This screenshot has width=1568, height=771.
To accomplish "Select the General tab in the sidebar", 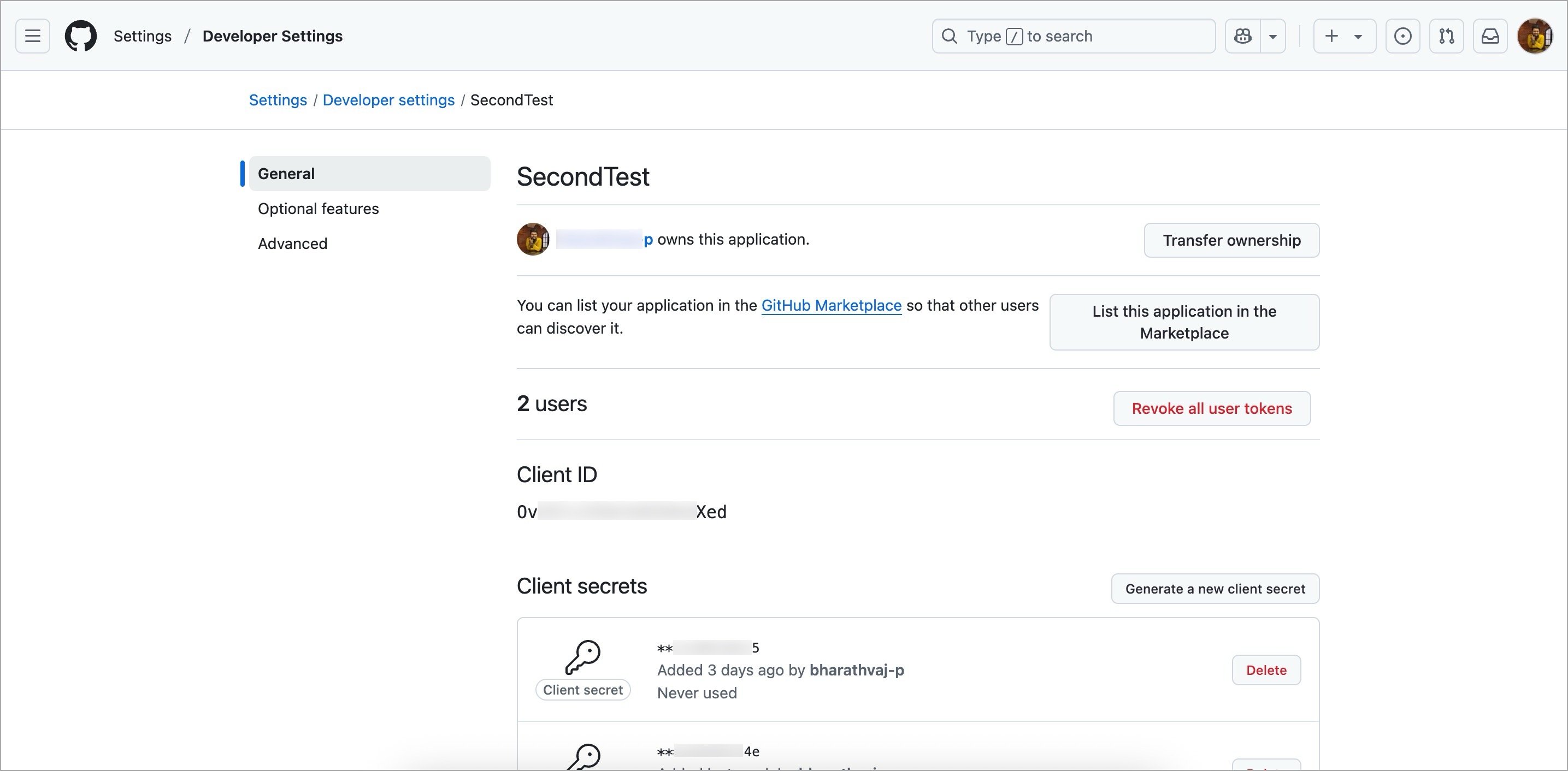I will coord(286,174).
